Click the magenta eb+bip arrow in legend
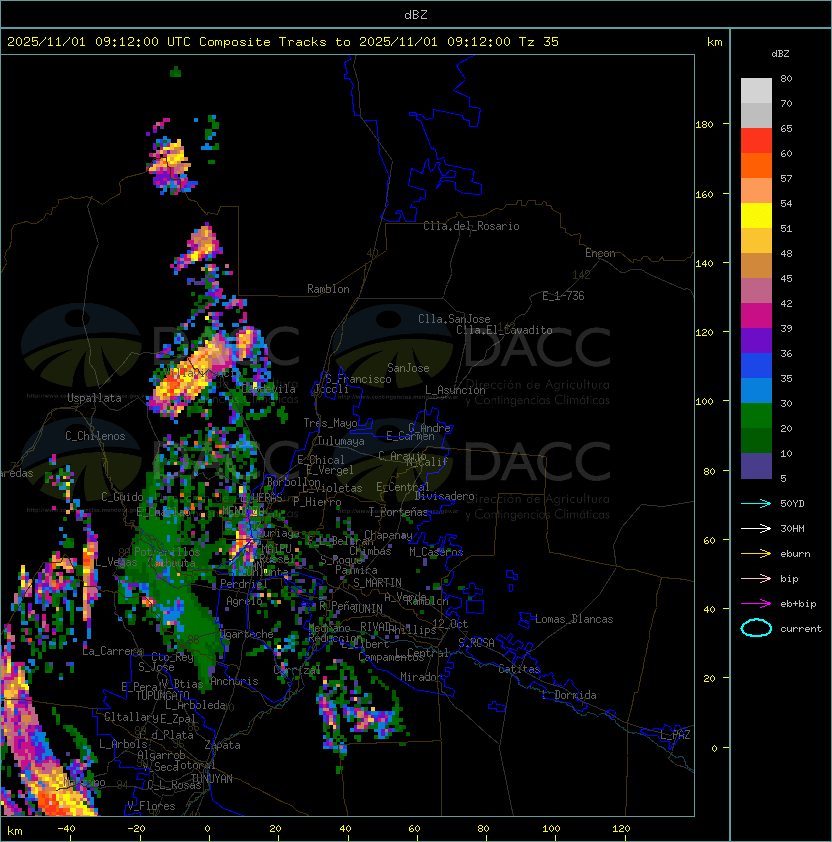The width and height of the screenshot is (832, 842). 756,604
